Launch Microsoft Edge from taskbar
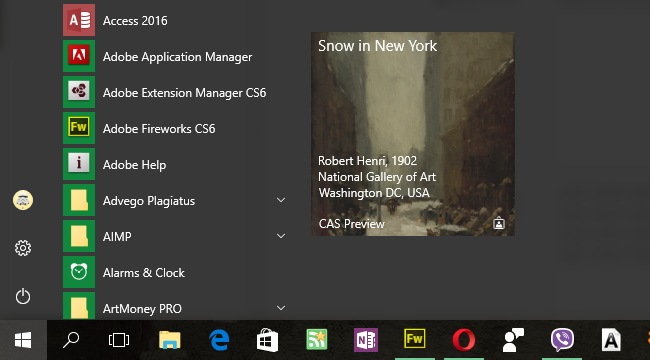 point(219,340)
